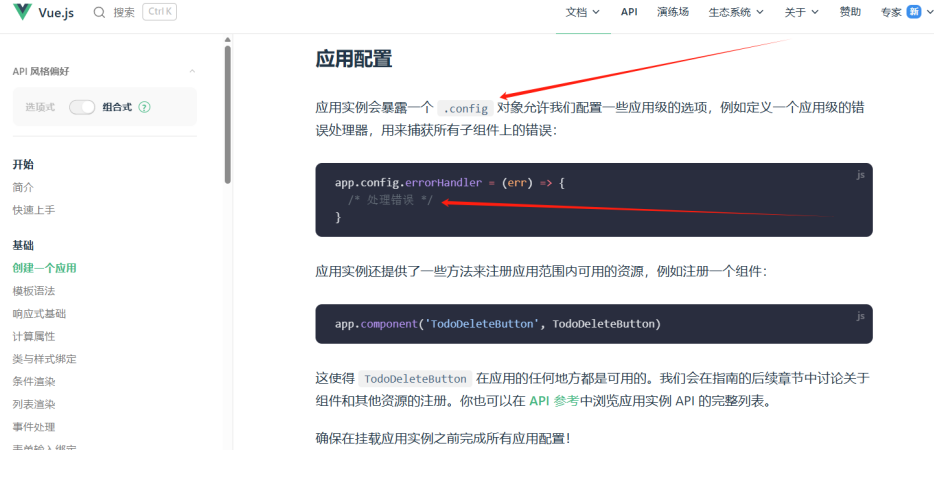Screen dimensions: 934x482
Task: Click the app.component code line
Action: [x=498, y=324]
